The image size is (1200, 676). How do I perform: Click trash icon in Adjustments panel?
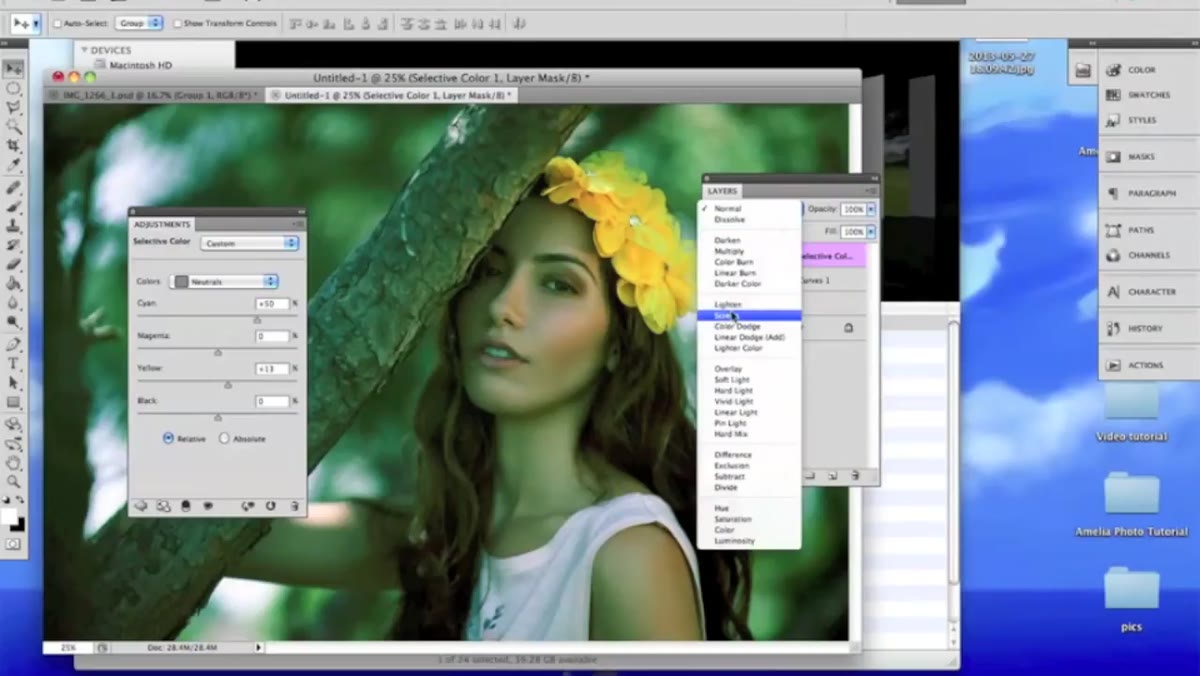pos(294,506)
